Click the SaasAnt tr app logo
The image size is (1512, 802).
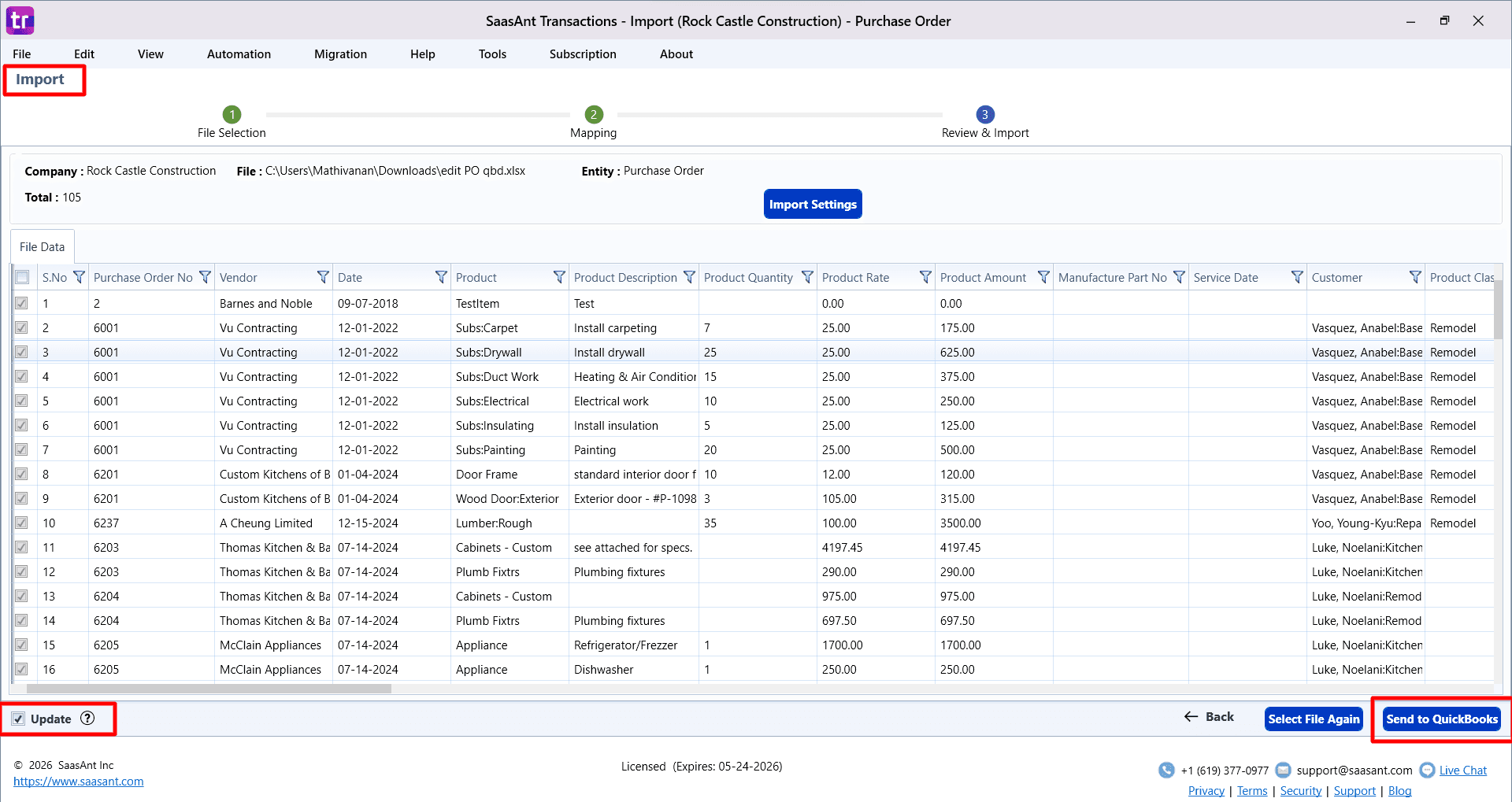[x=20, y=20]
